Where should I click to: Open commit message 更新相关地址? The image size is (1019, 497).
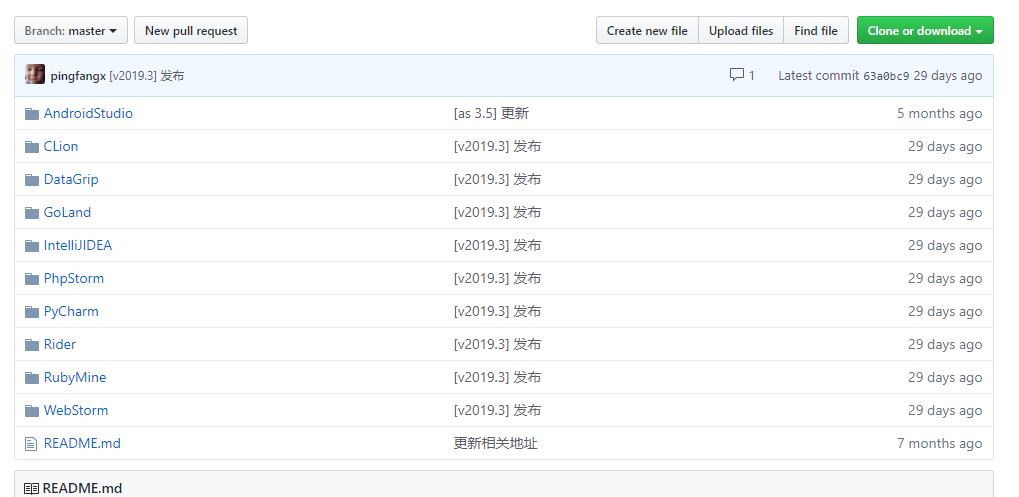(496, 444)
